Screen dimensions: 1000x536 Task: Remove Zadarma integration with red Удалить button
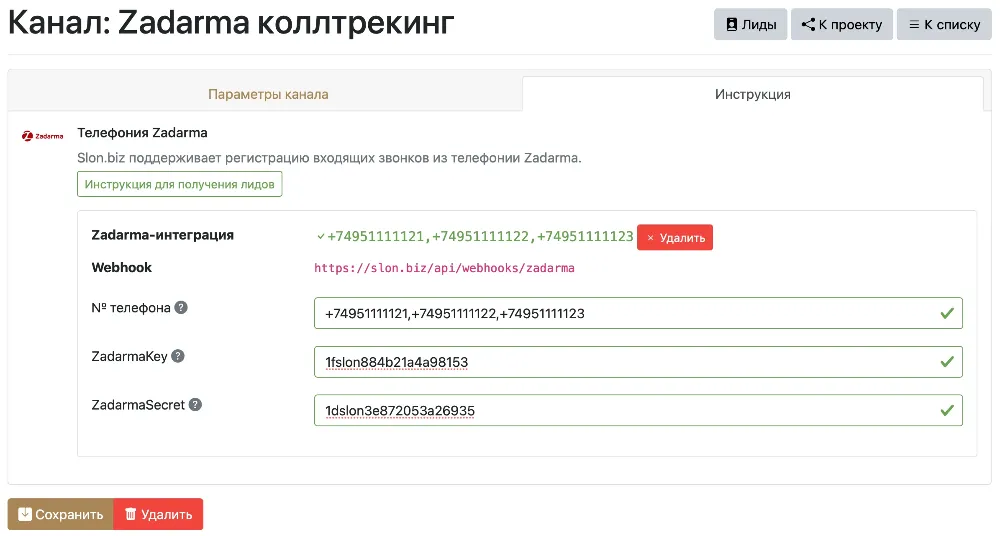tap(675, 237)
